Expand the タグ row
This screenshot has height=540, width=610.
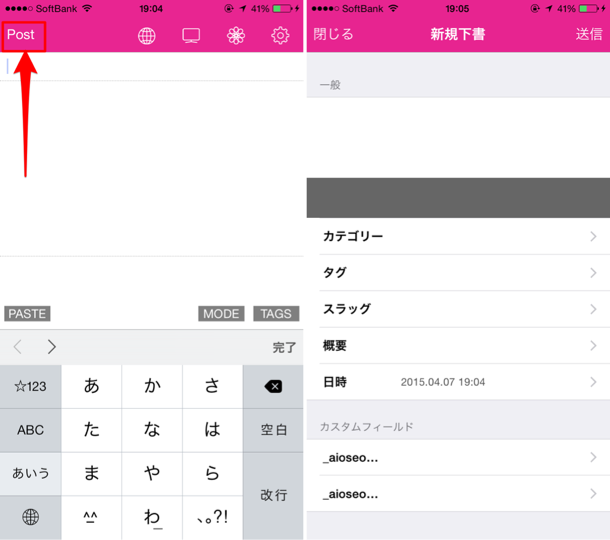coord(458,273)
